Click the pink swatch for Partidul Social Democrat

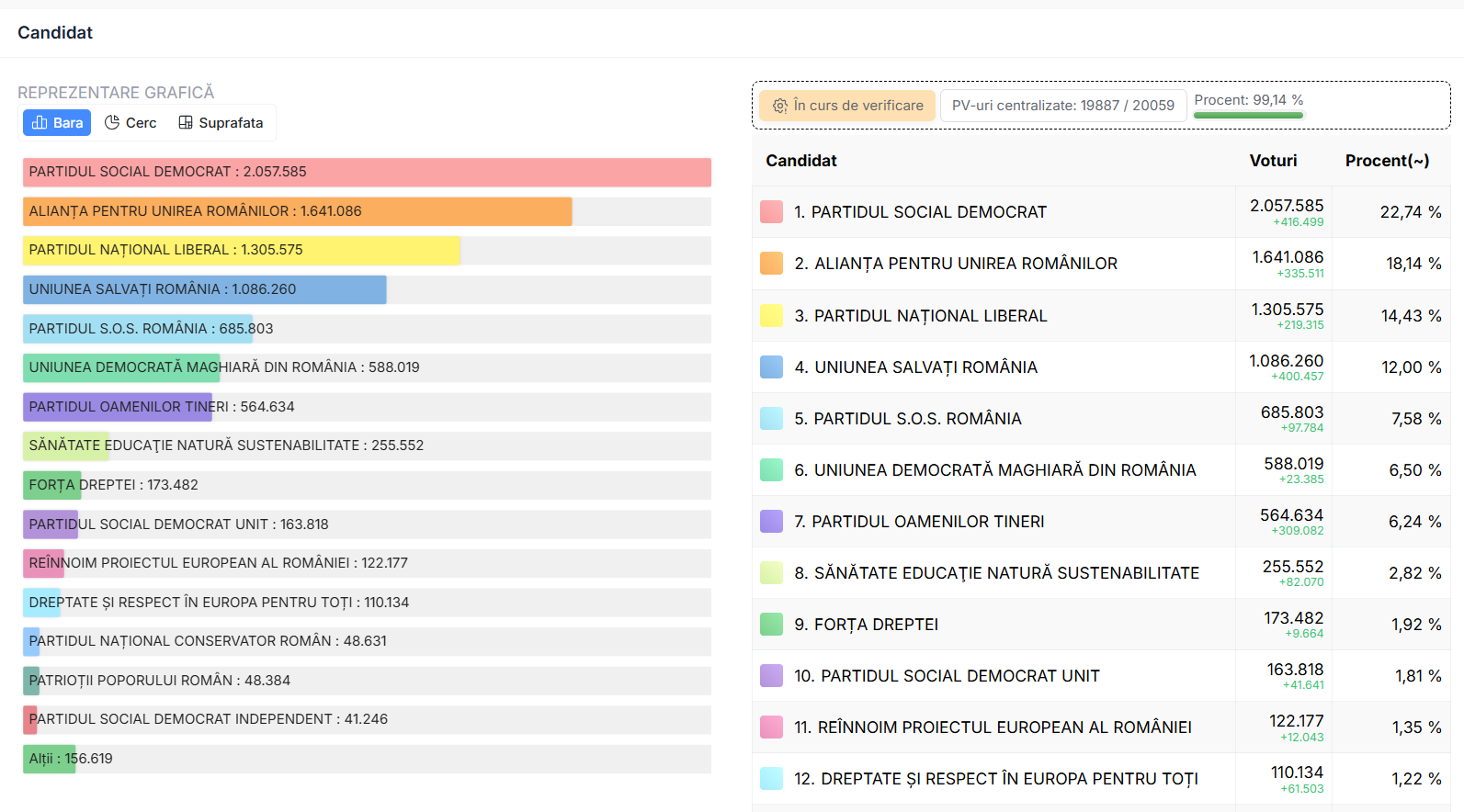772,212
